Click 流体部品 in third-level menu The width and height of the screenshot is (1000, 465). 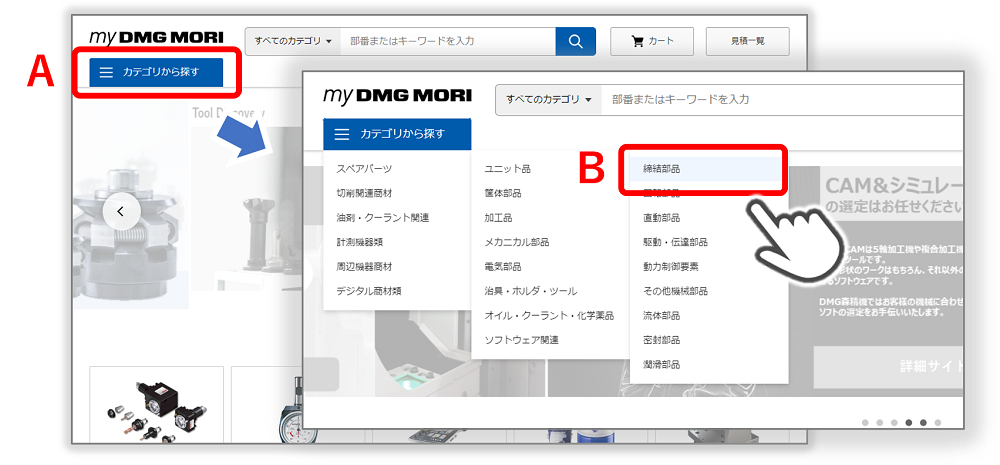[661, 316]
